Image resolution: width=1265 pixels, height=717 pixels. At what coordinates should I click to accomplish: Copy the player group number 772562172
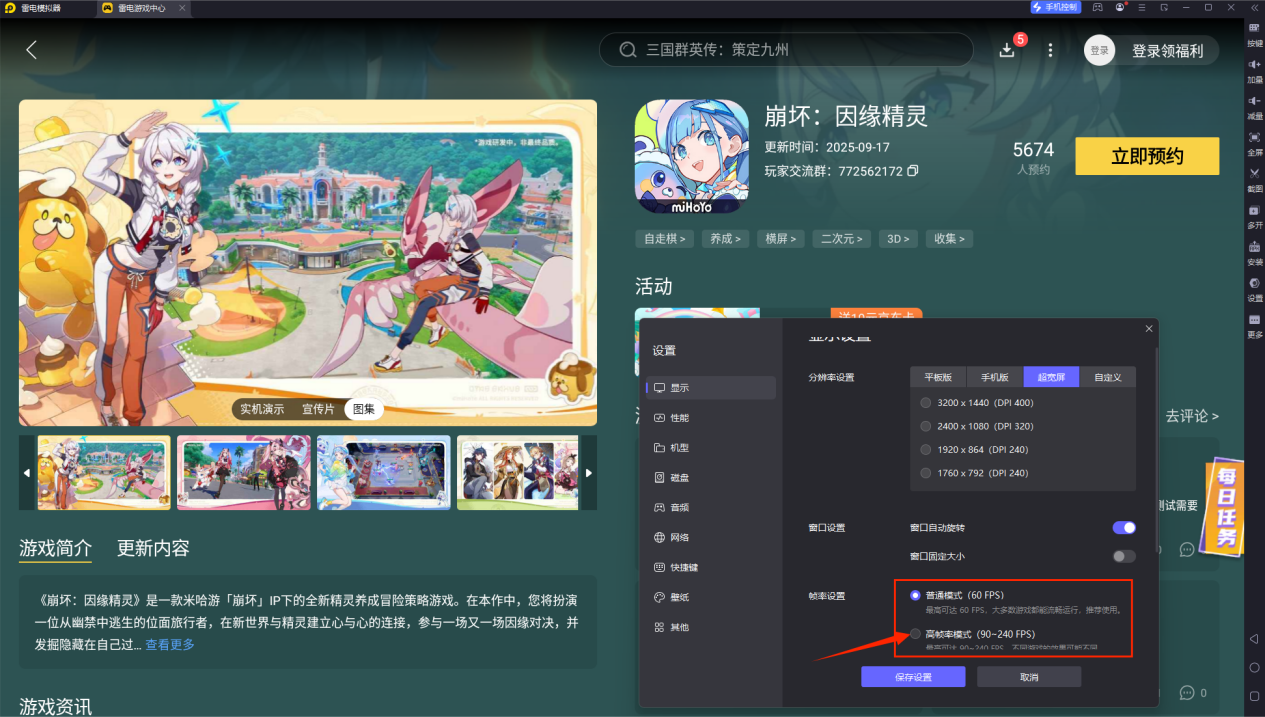912,171
